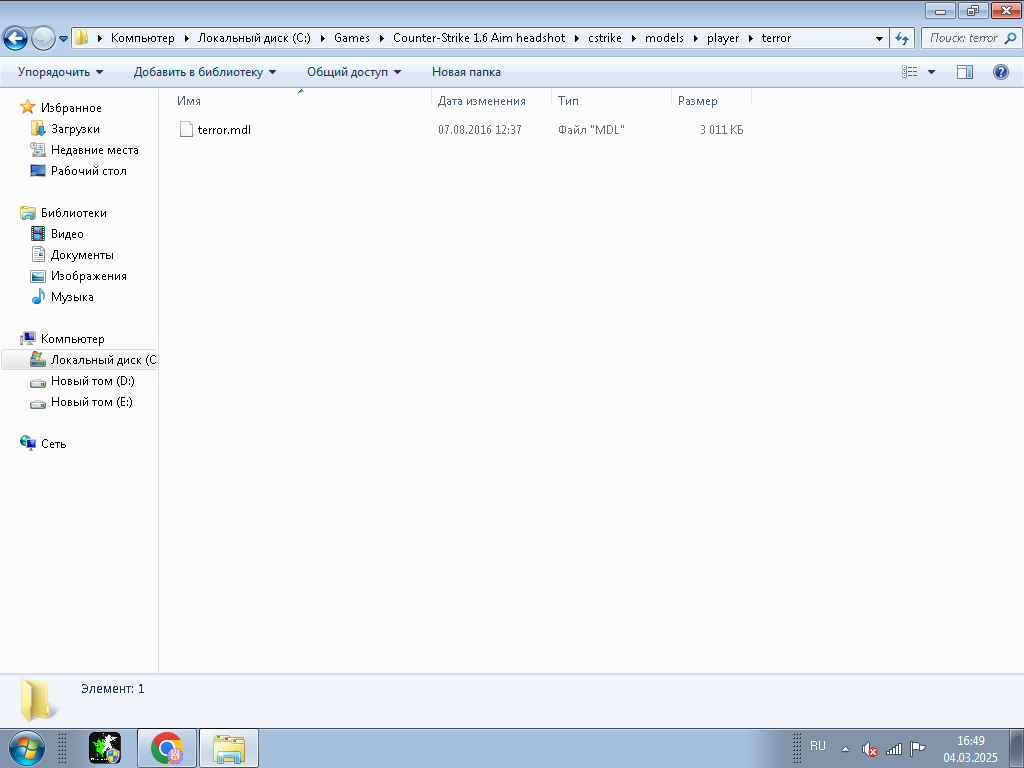Open the address bar history dropdown
Image resolution: width=1024 pixels, height=768 pixels.
879,39
